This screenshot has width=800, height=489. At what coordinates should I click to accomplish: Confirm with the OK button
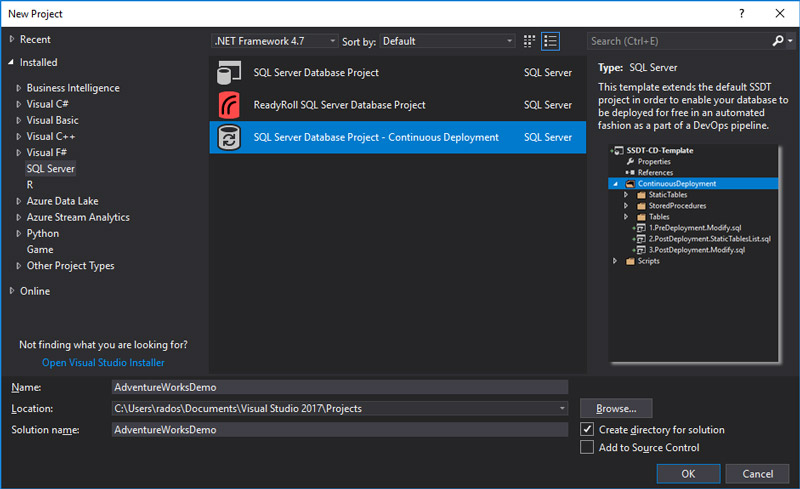(688, 474)
